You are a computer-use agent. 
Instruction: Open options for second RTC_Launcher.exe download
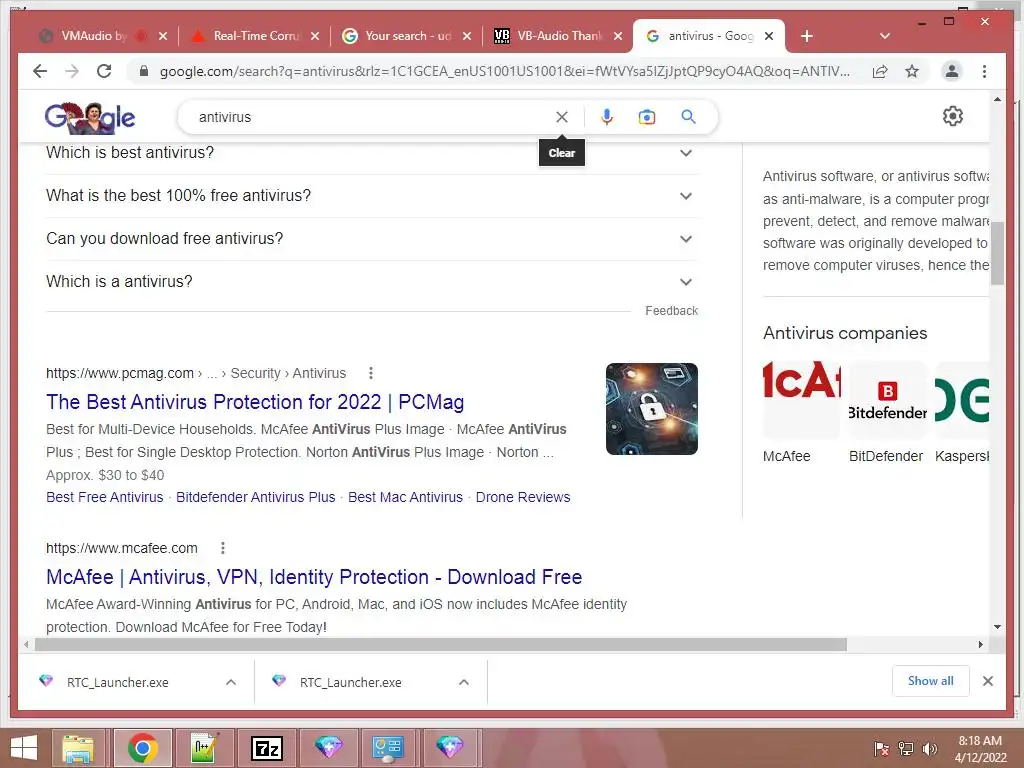[x=464, y=682]
